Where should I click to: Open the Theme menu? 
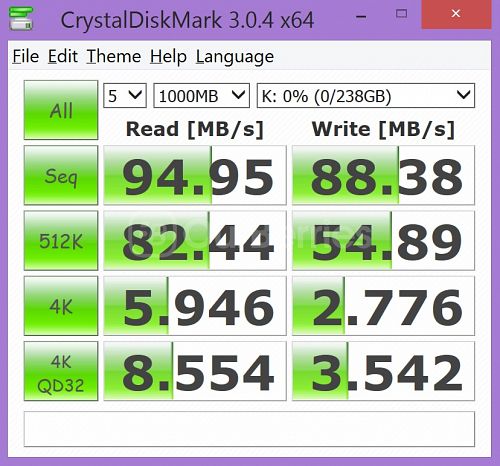[x=114, y=56]
